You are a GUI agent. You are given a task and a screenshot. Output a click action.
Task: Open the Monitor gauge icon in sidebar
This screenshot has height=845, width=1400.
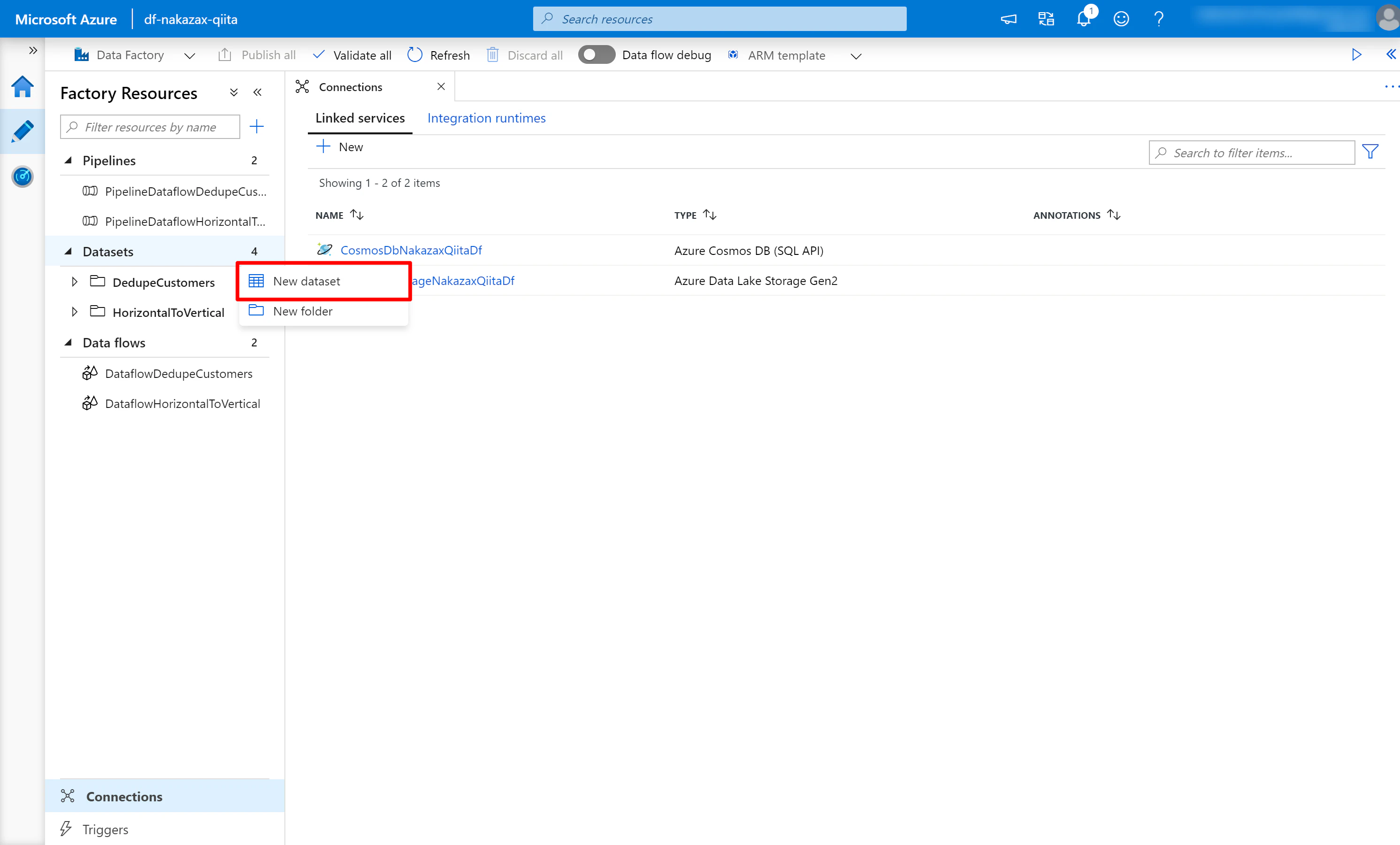point(22,176)
